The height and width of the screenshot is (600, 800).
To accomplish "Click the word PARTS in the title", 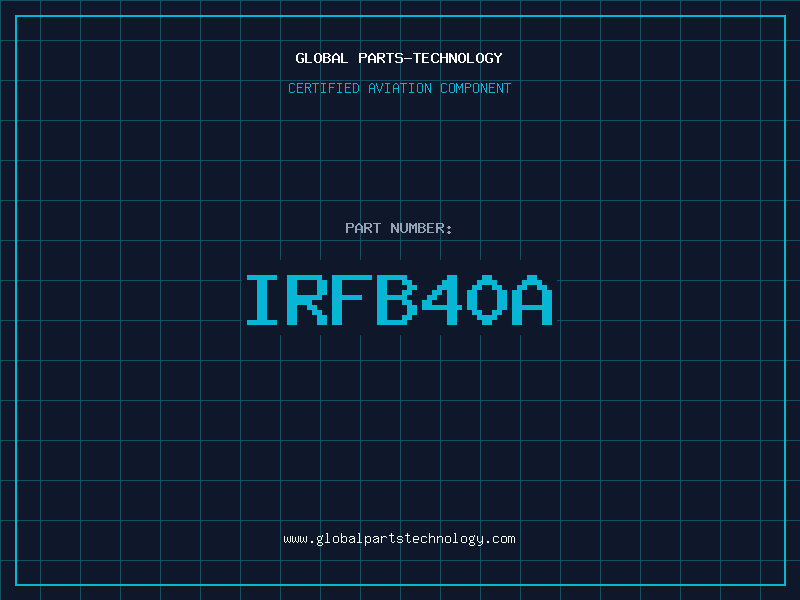I will (x=375, y=58).
